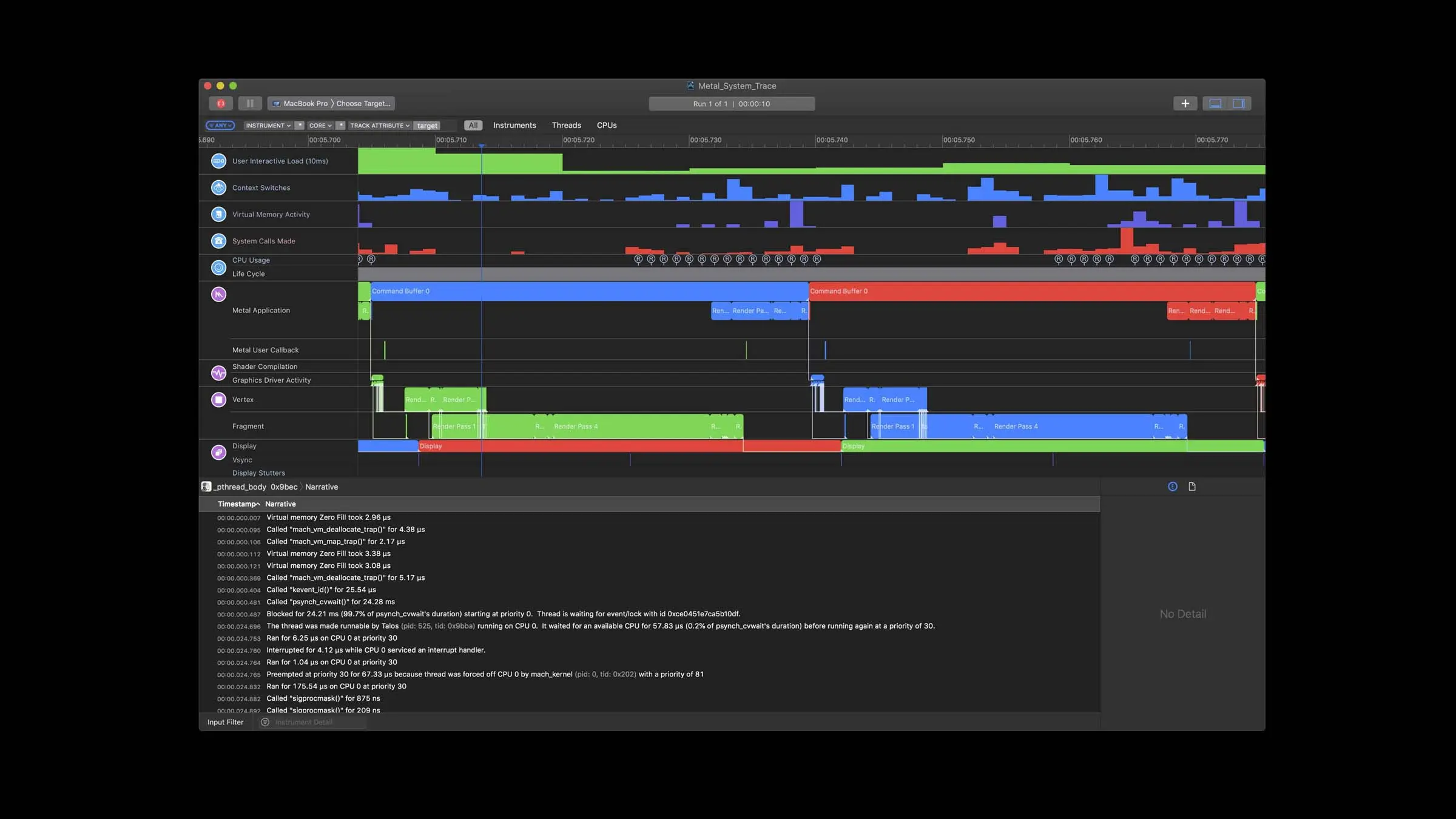This screenshot has width=1456, height=819.
Task: Select the CPU Usage instrument icon
Action: pos(218,268)
